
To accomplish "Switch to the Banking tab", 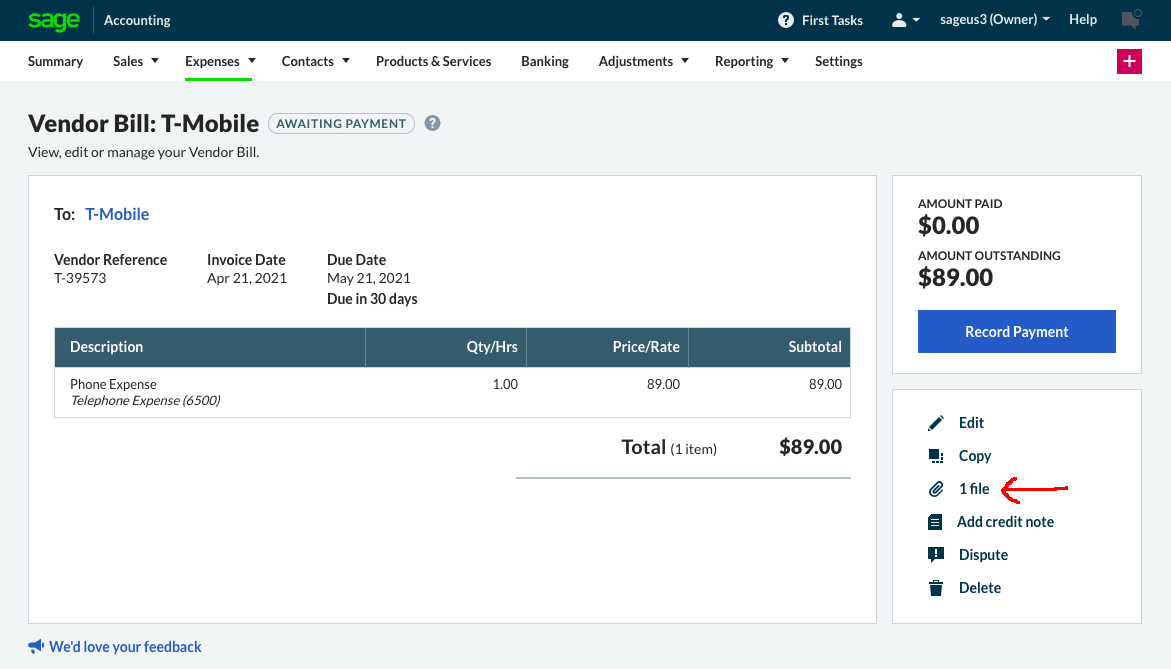I will click(x=545, y=61).
